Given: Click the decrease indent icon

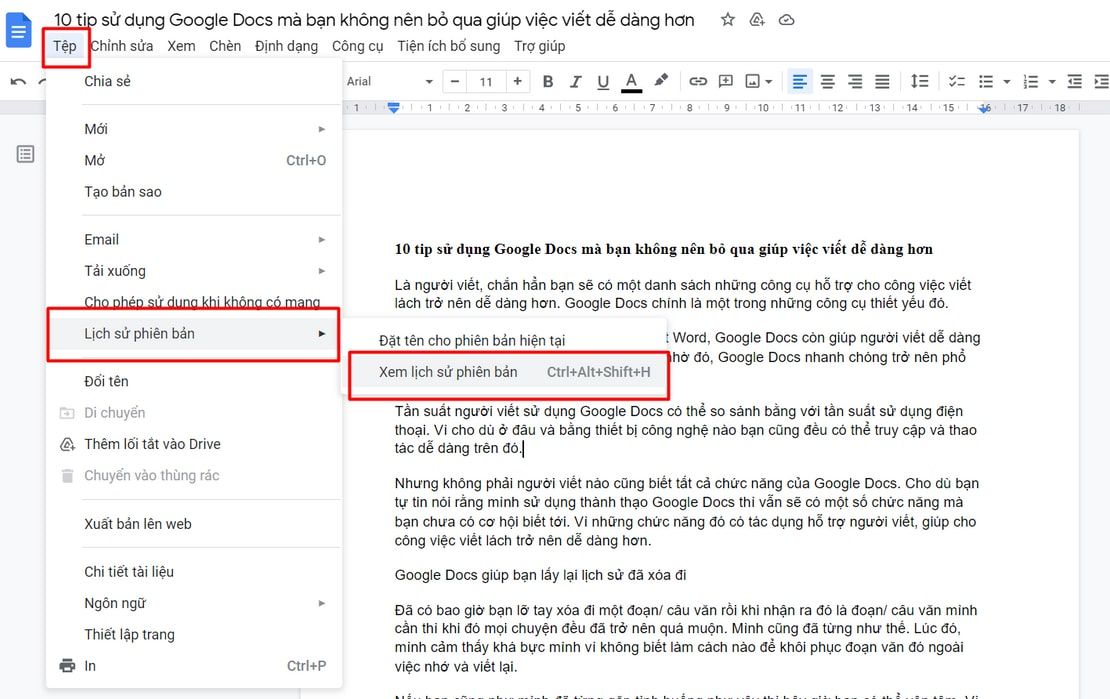Looking at the screenshot, I should point(1074,81).
